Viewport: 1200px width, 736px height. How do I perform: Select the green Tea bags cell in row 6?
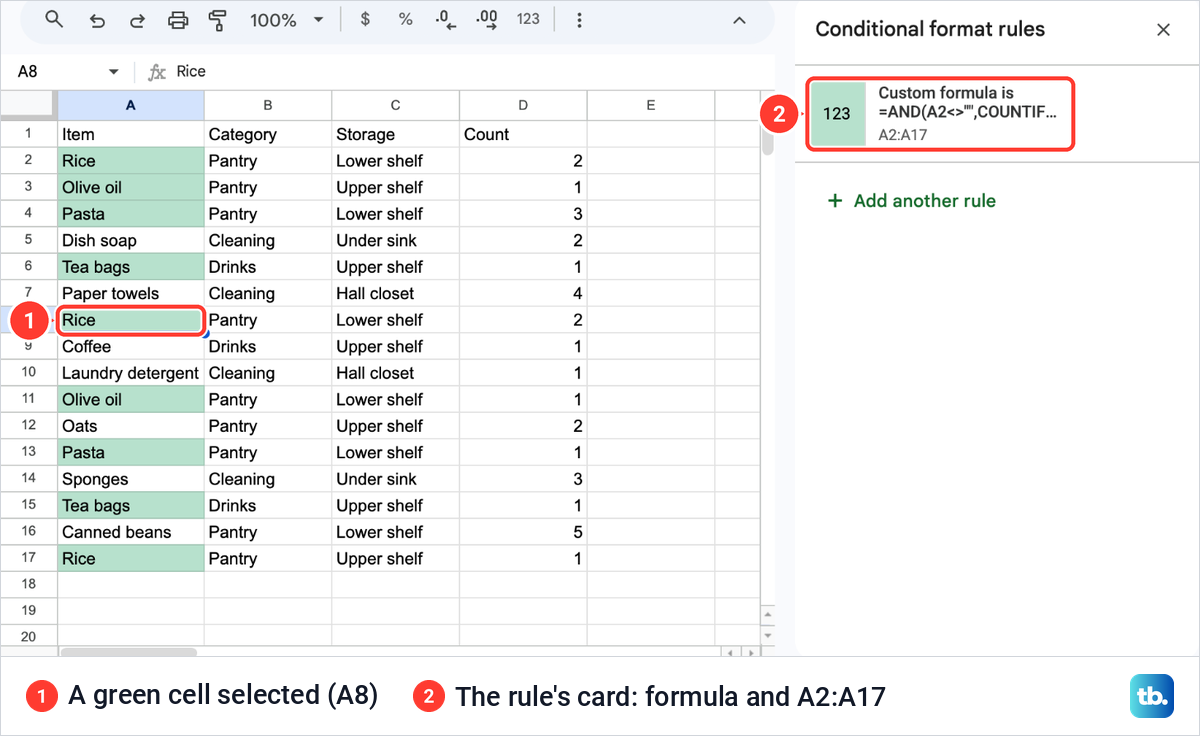tap(131, 267)
